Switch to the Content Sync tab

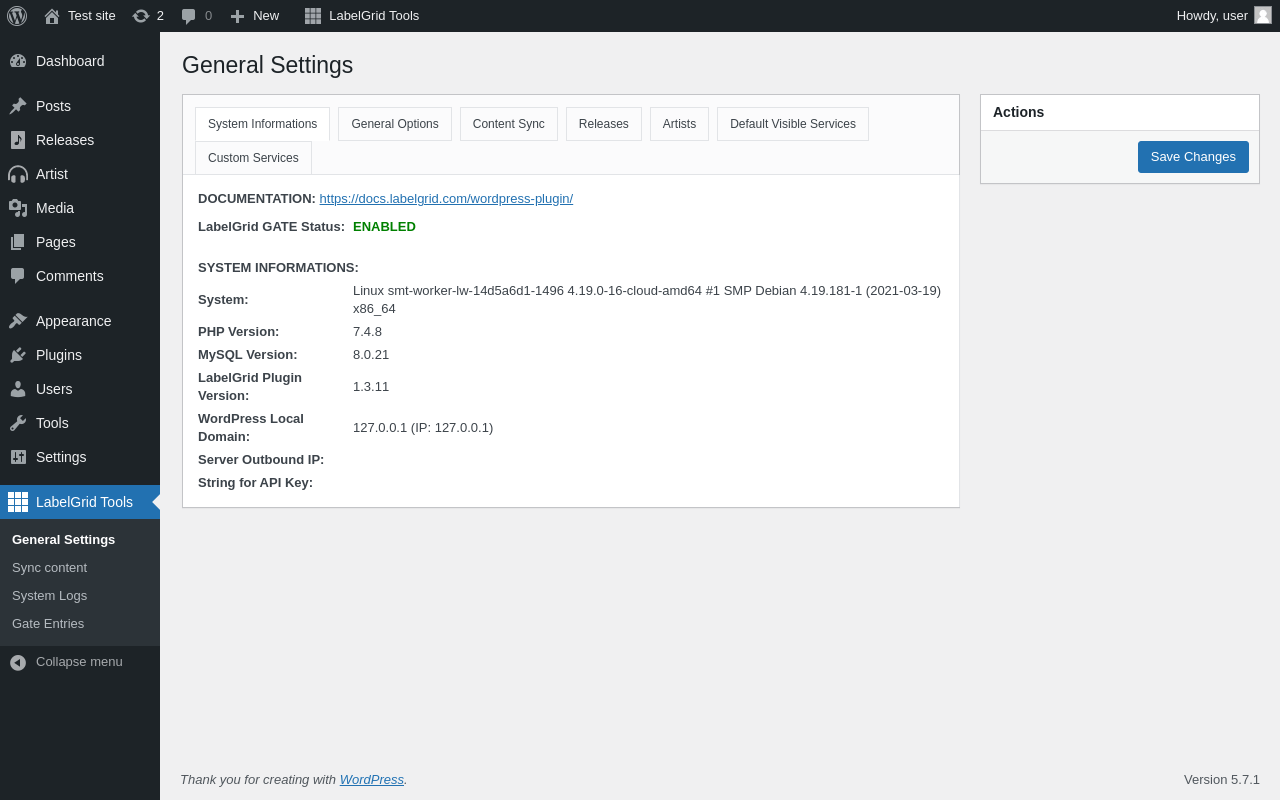[x=508, y=124]
